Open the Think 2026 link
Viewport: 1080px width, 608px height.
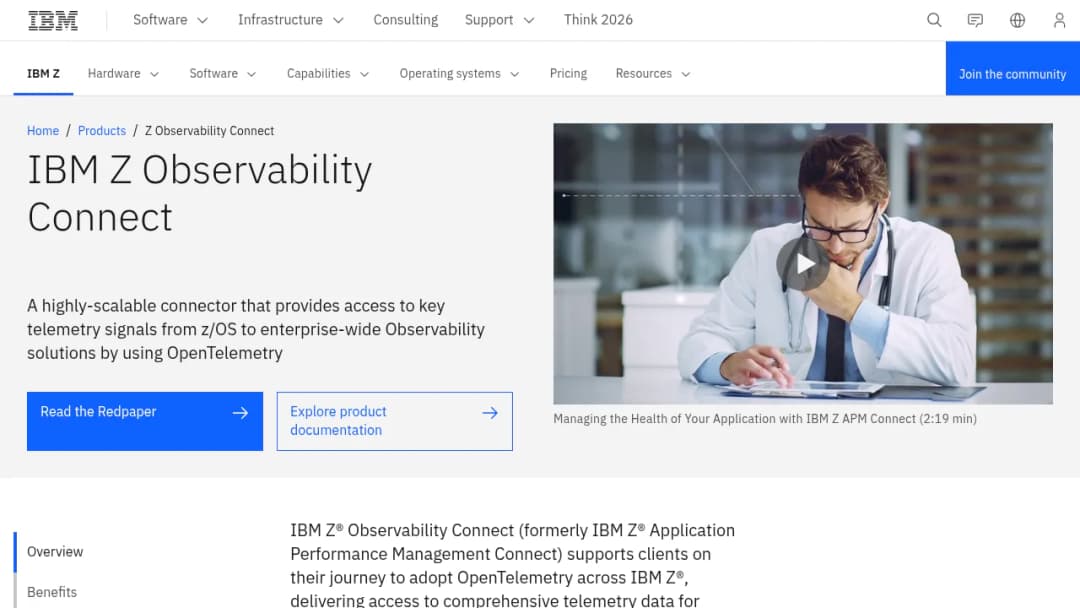coord(598,20)
